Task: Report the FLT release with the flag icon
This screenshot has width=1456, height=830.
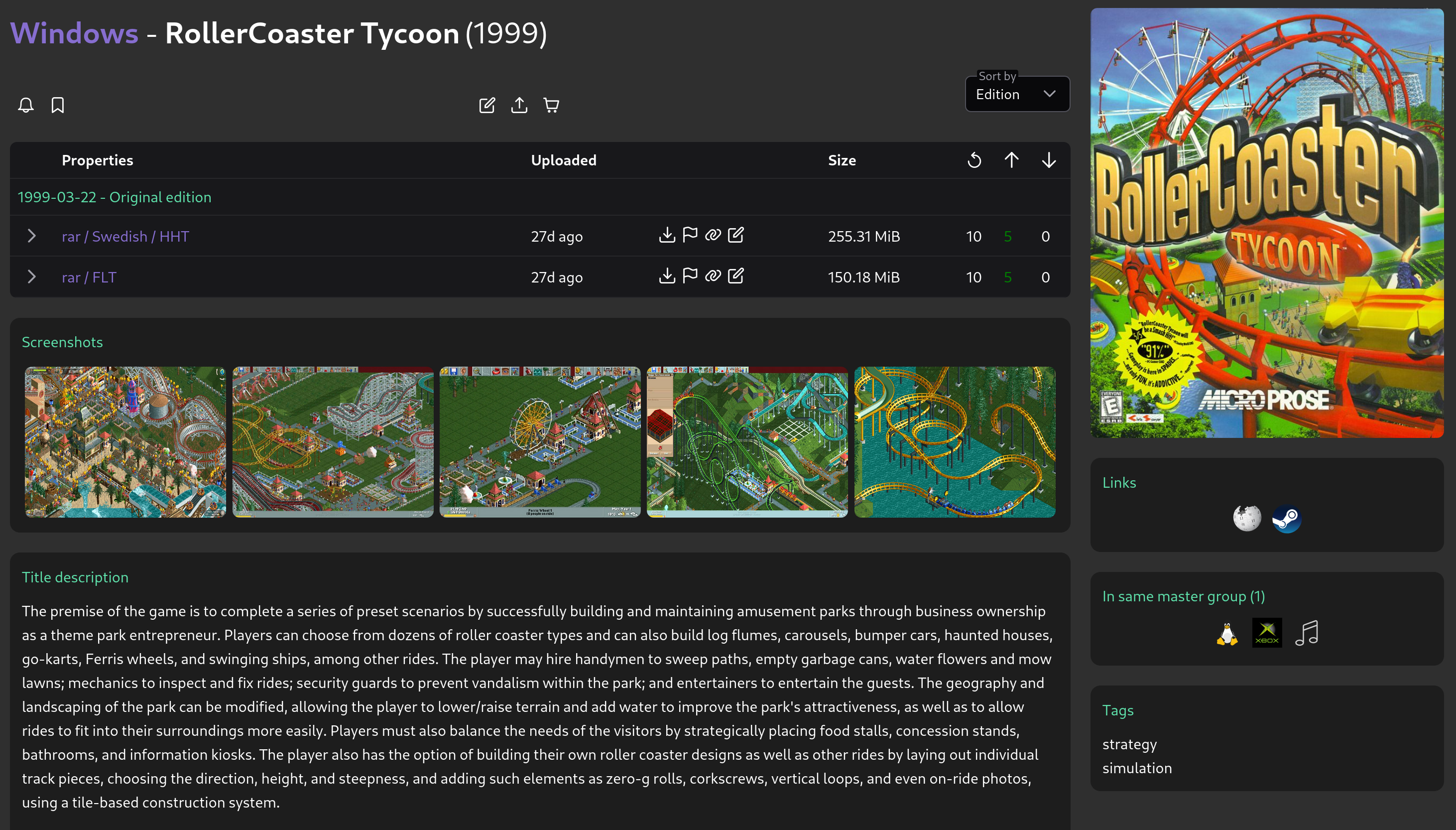Action: pyautogui.click(x=690, y=276)
